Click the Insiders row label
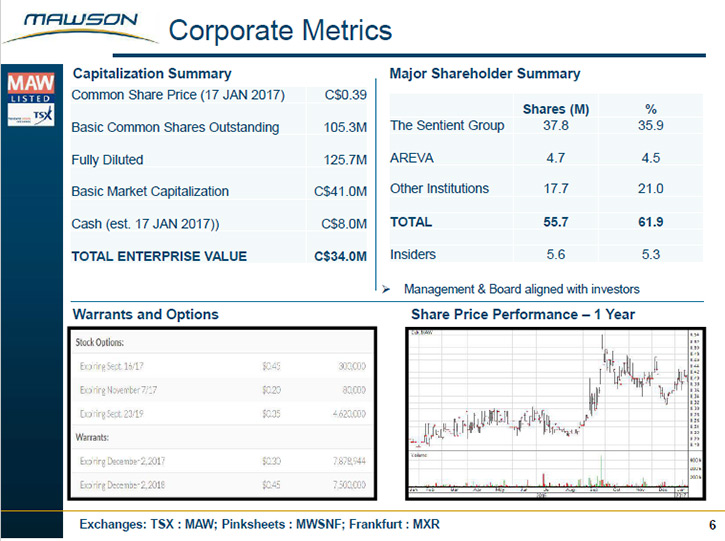The width and height of the screenshot is (725, 541). 413,254
